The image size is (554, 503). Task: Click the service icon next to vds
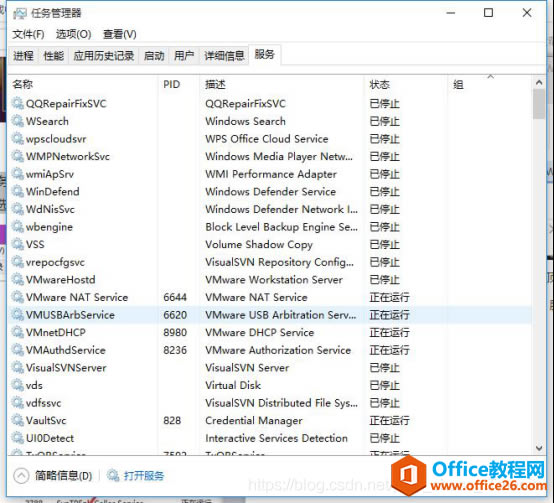17,385
